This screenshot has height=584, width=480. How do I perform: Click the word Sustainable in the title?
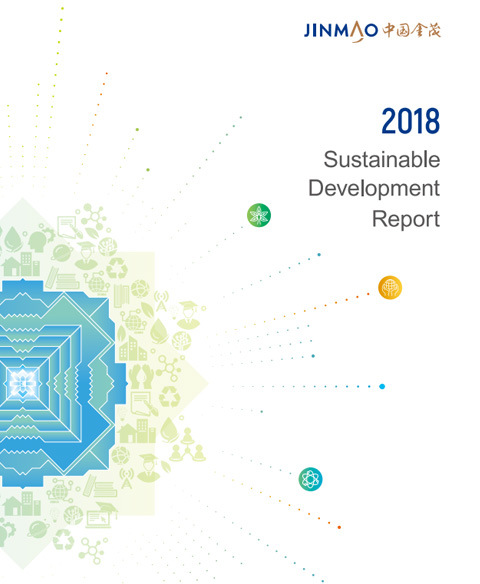[x=382, y=159]
